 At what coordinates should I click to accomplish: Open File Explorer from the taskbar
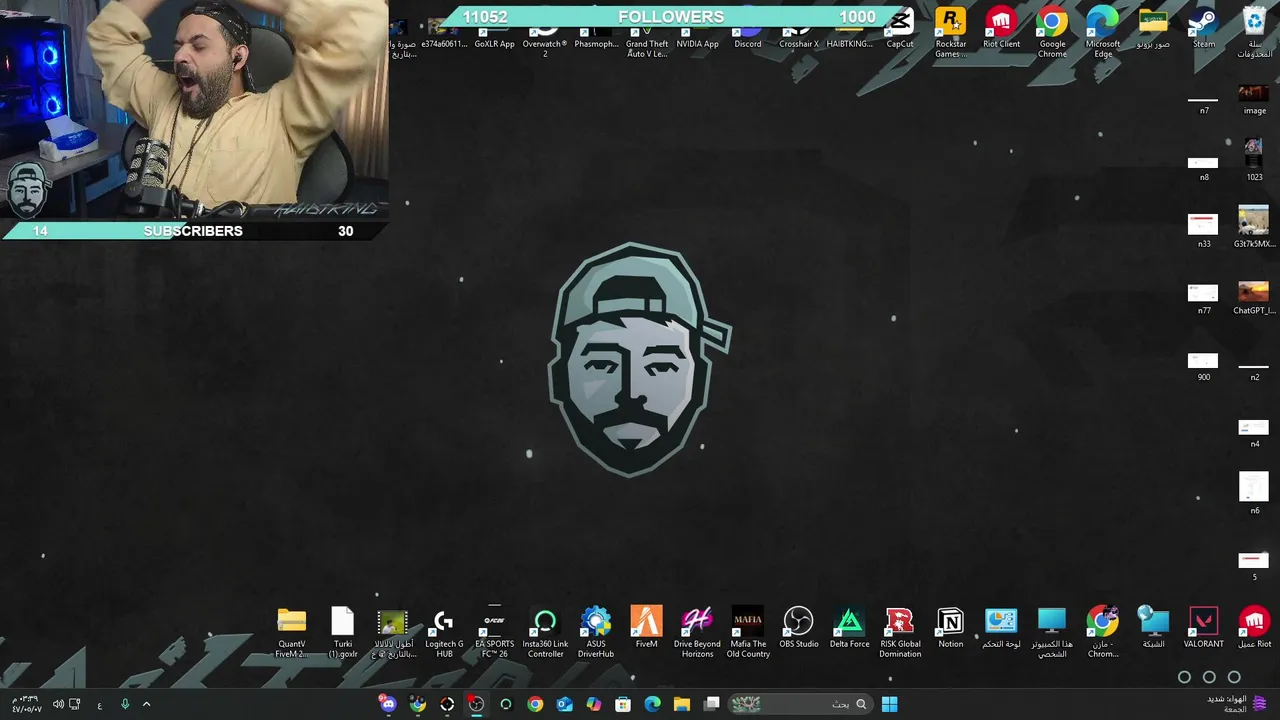pyautogui.click(x=682, y=704)
